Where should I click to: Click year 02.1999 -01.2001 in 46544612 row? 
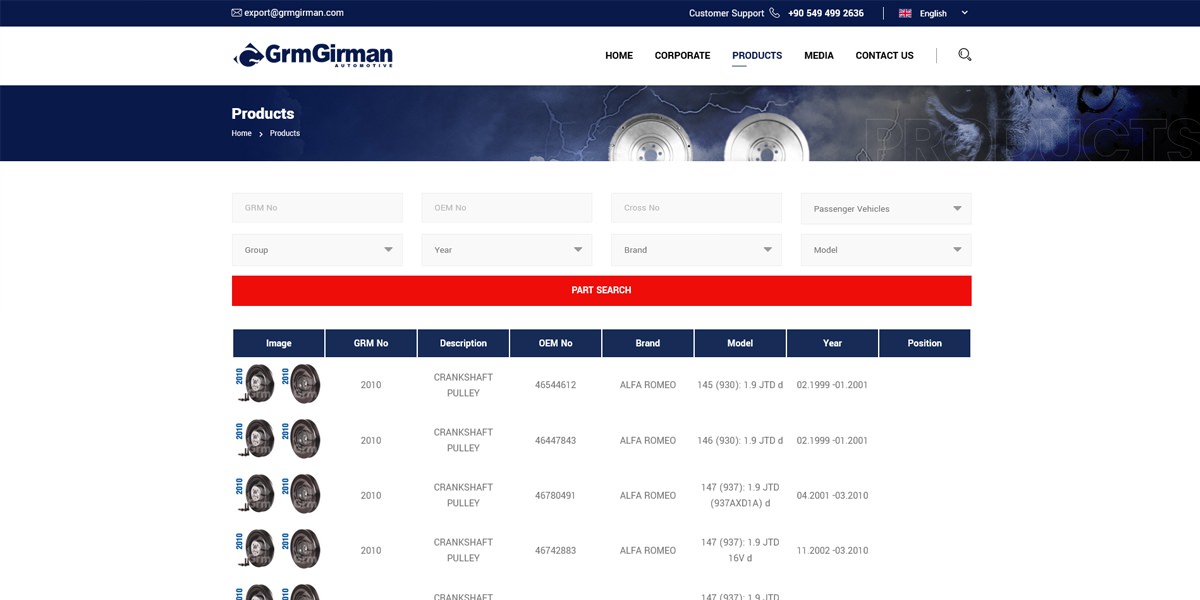(832, 385)
